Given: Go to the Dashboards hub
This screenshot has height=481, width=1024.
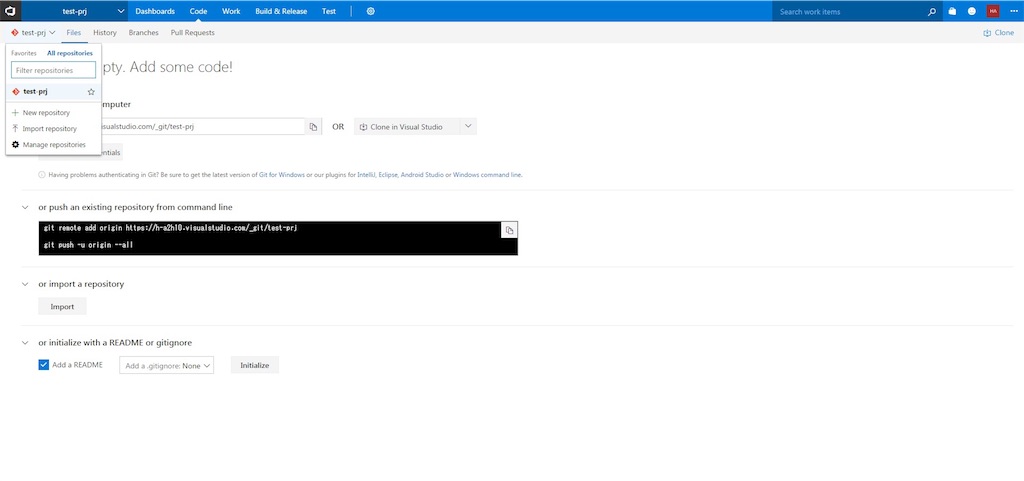Looking at the screenshot, I should coord(155,11).
